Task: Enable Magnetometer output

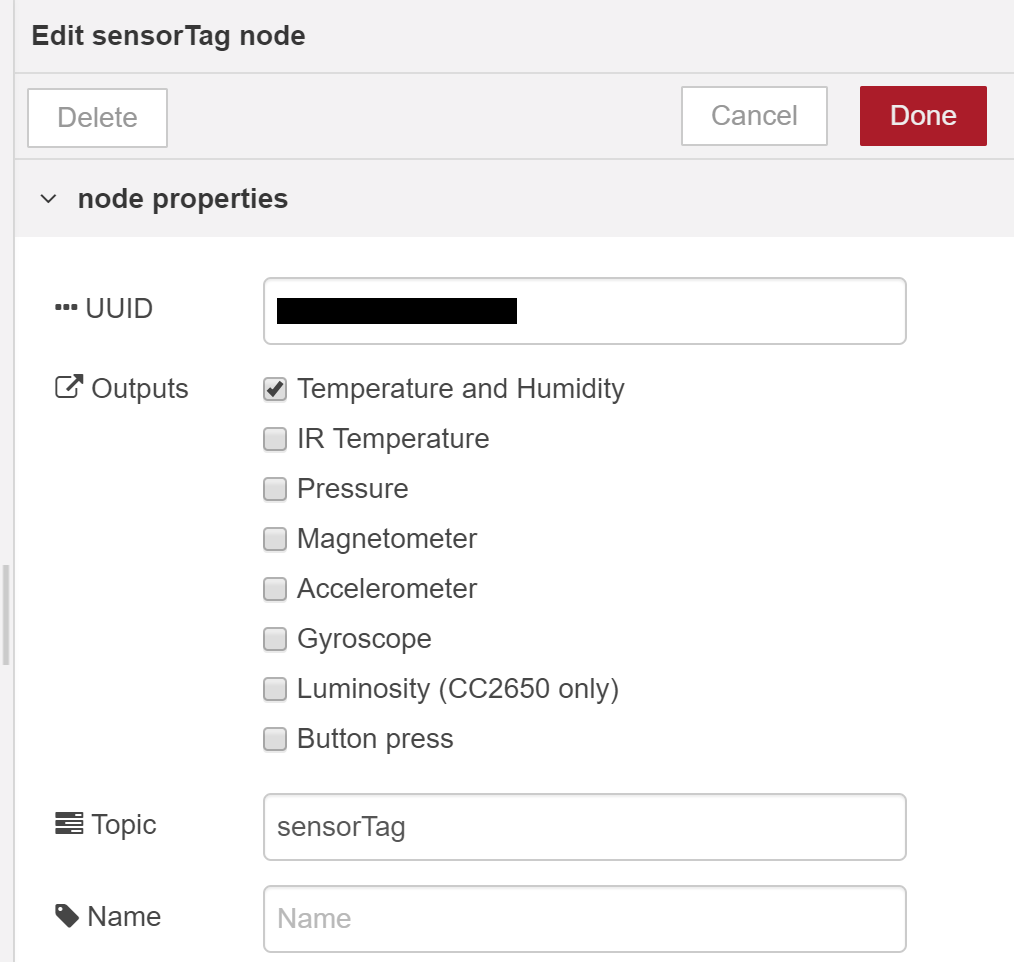Action: (275, 539)
